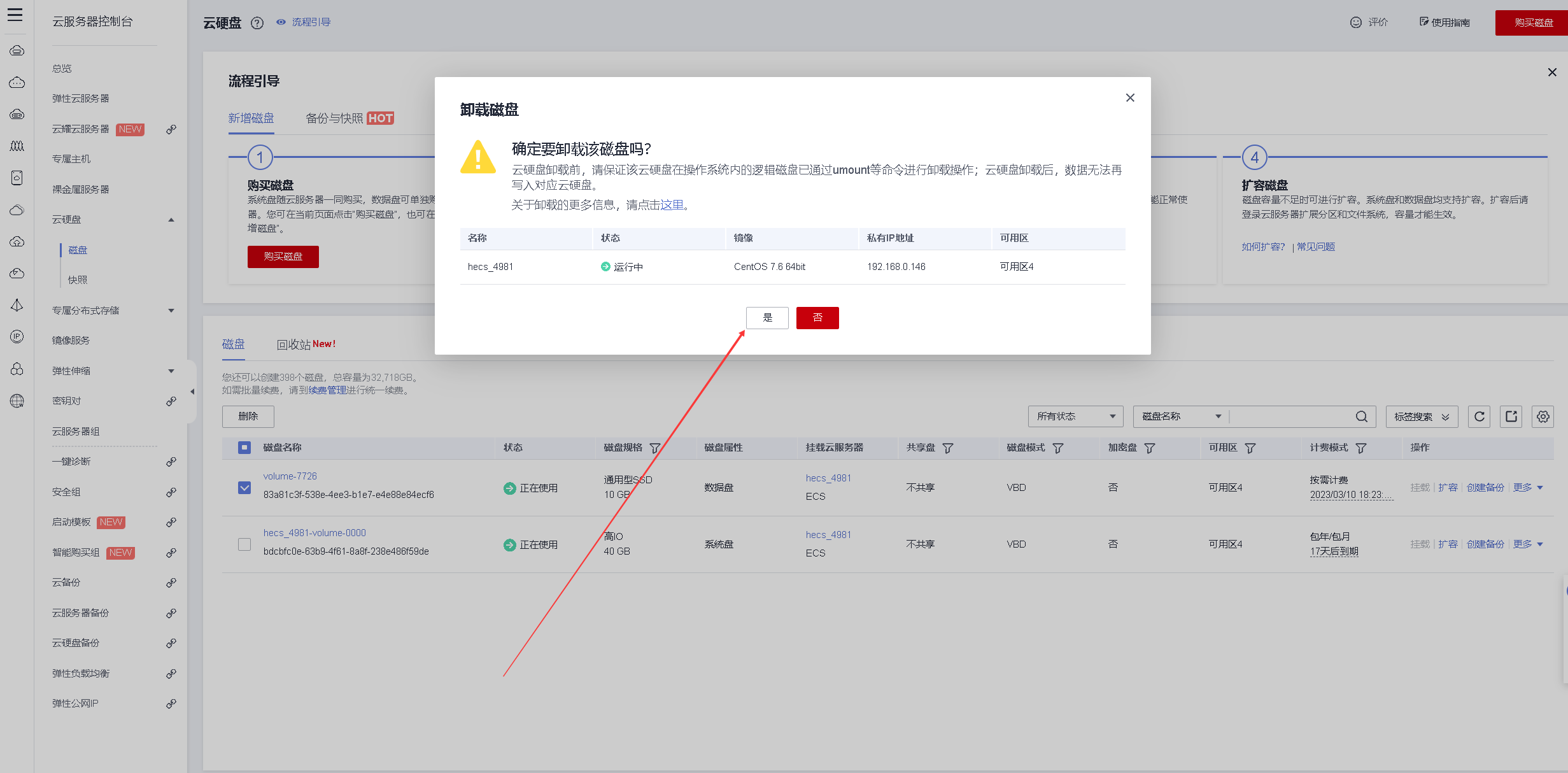
Task: Click the export icon next to refresh
Action: tap(1511, 416)
